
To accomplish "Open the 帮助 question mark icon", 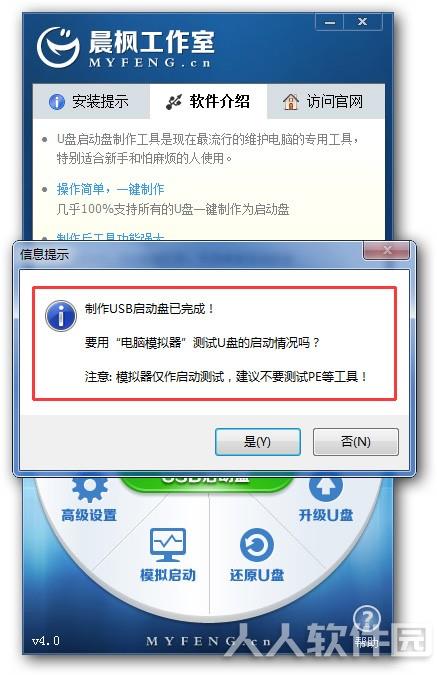I will (x=366, y=618).
